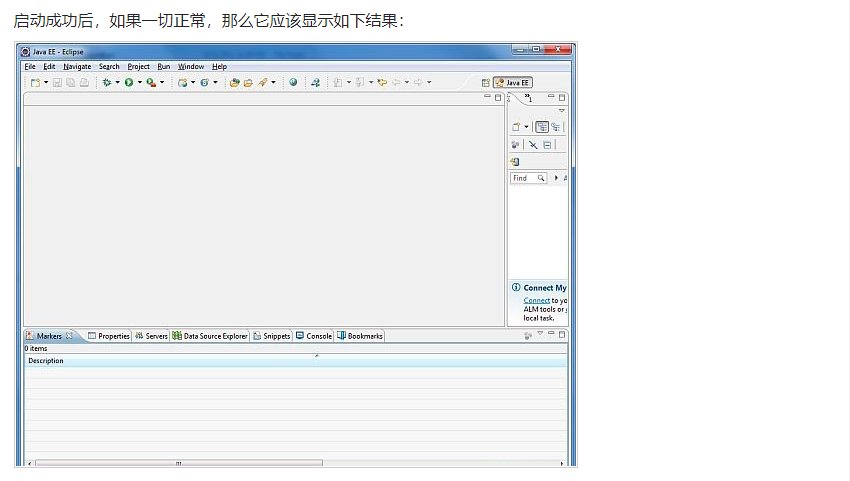The height and width of the screenshot is (481, 850).
Task: Click the Last Edit Location arrow icon
Action: 382,82
